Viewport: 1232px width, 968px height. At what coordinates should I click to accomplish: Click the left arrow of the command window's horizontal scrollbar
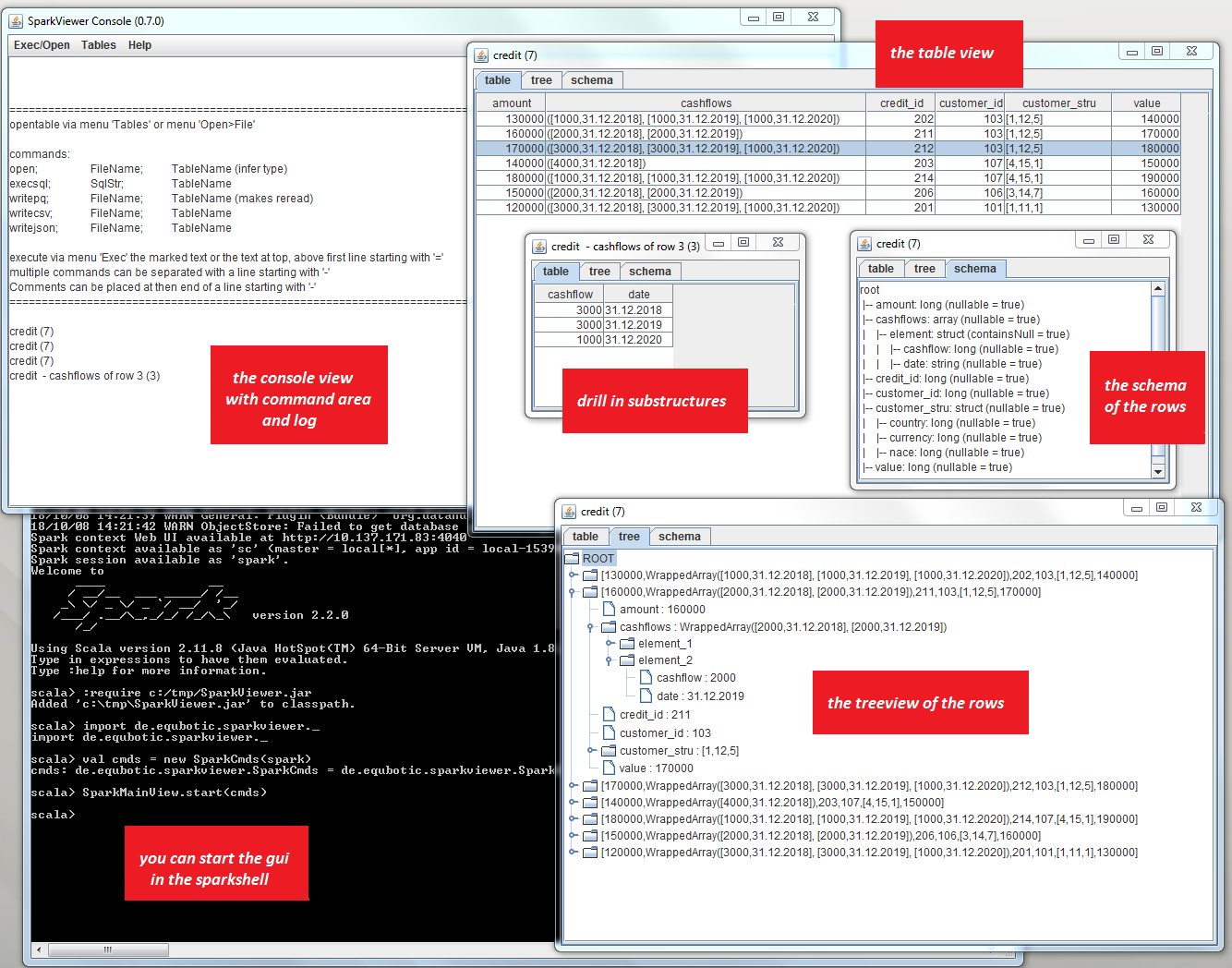click(39, 950)
